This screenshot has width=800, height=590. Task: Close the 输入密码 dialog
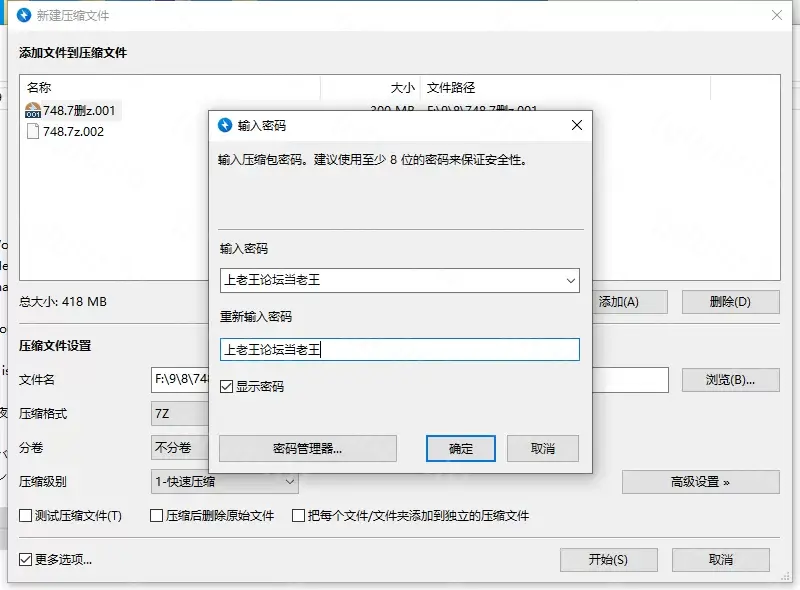click(577, 125)
